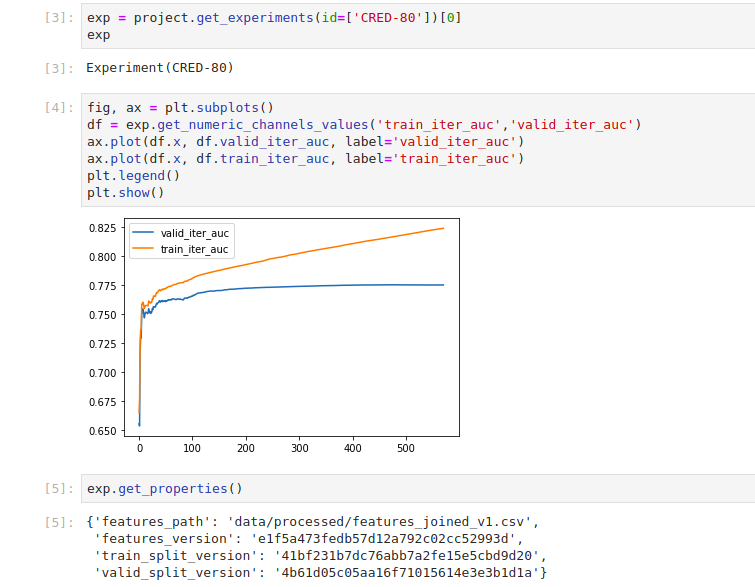Click output prompt [3] beside Experiment(CRED-80)
Viewport: 755px width, 587px height.
[59, 68]
